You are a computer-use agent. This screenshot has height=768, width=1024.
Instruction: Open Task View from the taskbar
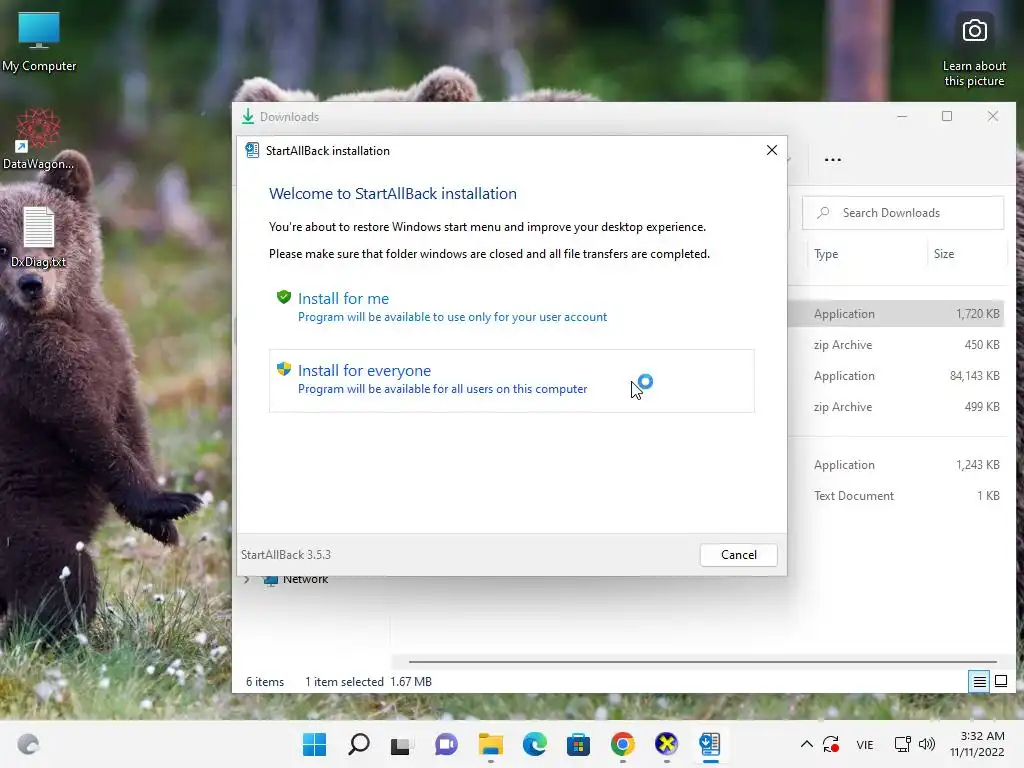tap(402, 744)
